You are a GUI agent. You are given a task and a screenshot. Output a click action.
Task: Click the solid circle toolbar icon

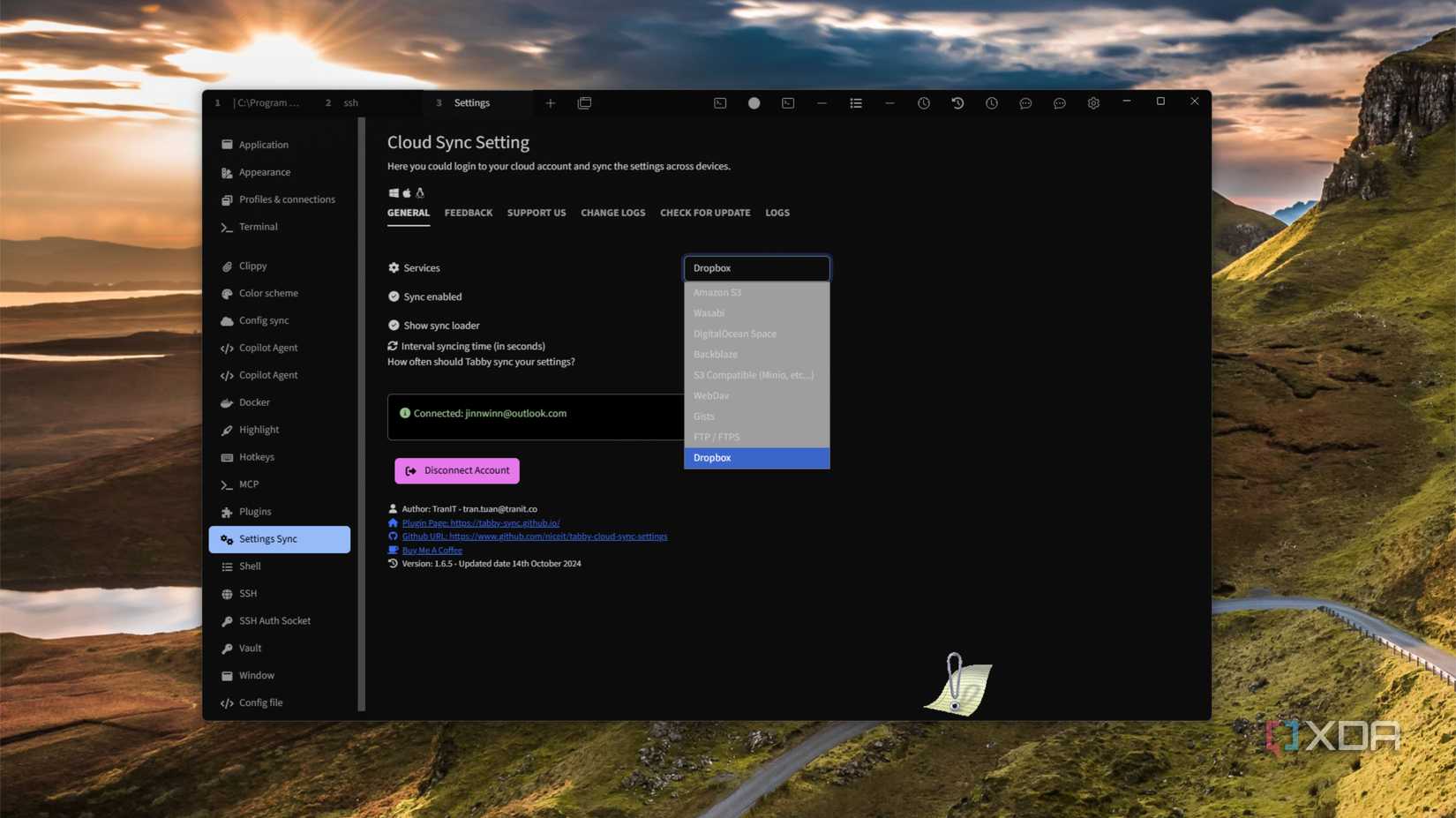754,103
